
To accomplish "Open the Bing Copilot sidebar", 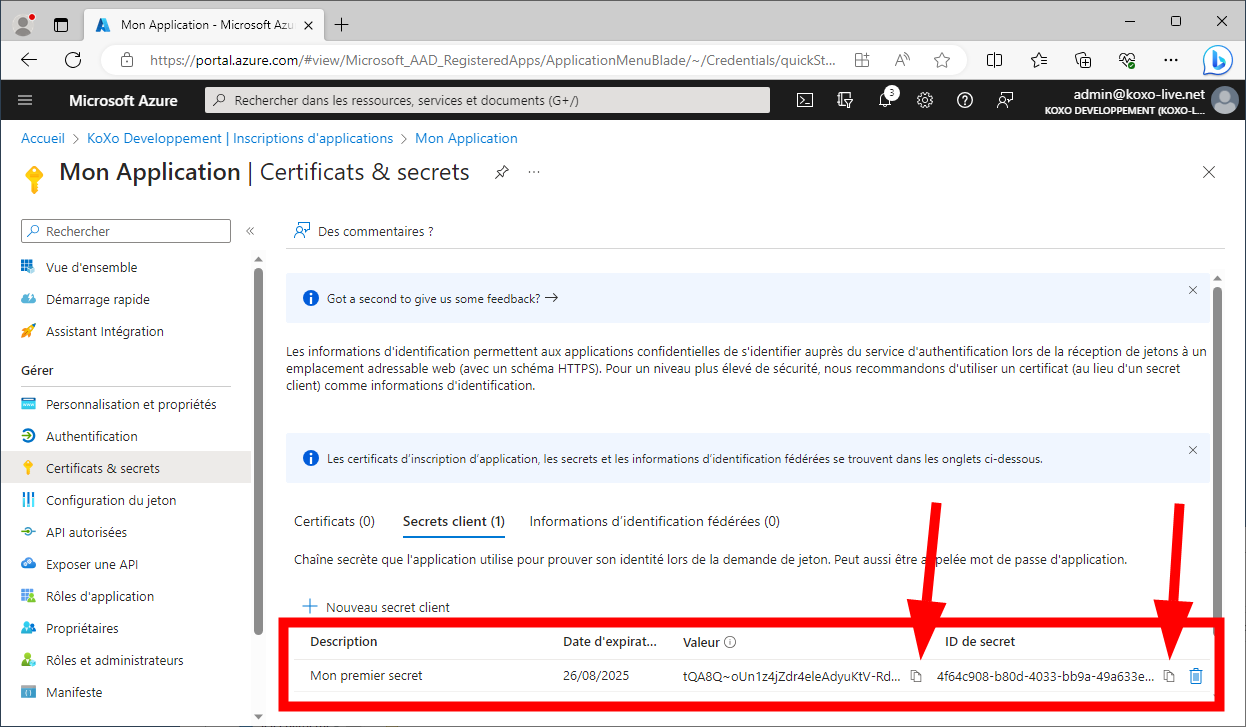I will [1217, 60].
